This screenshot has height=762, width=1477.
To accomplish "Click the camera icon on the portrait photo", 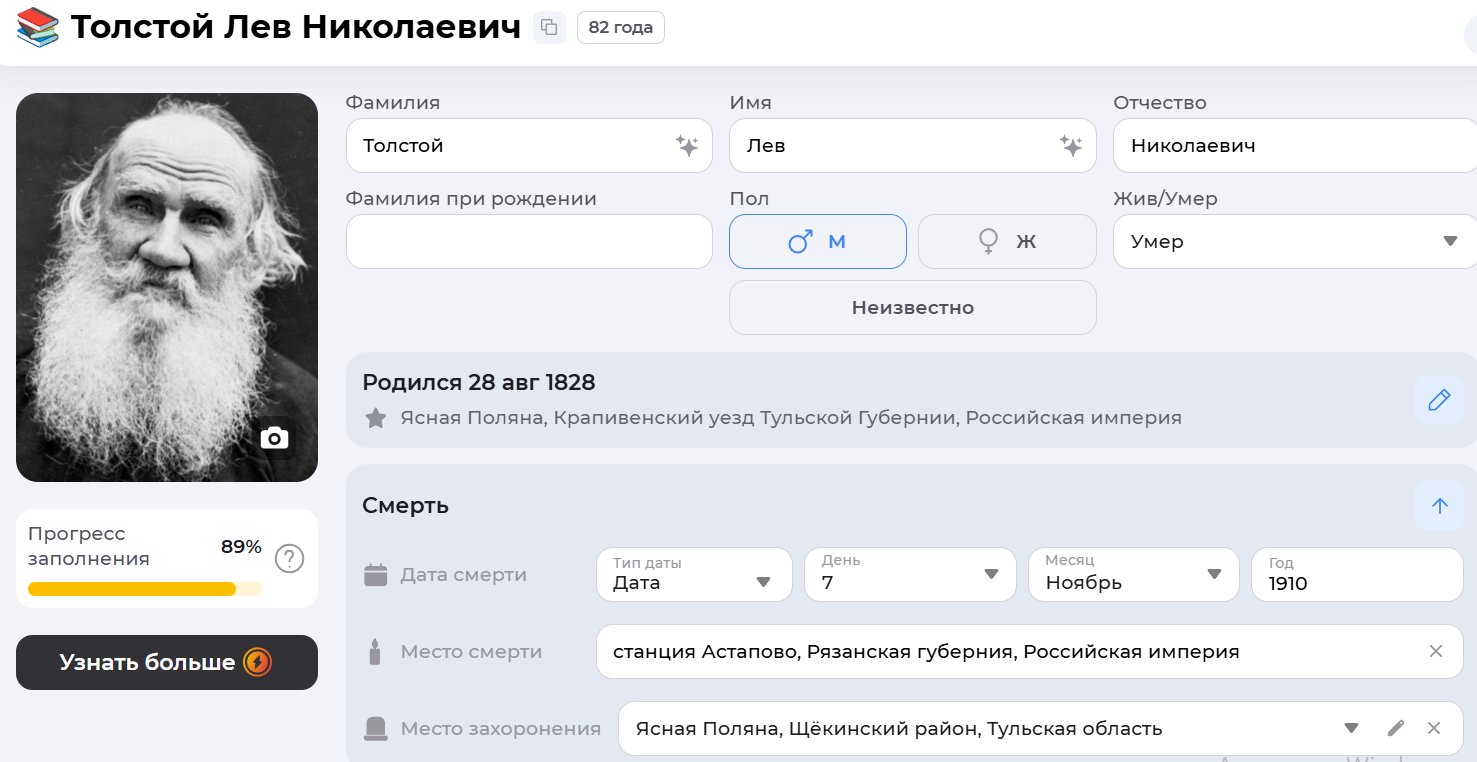I will [274, 438].
